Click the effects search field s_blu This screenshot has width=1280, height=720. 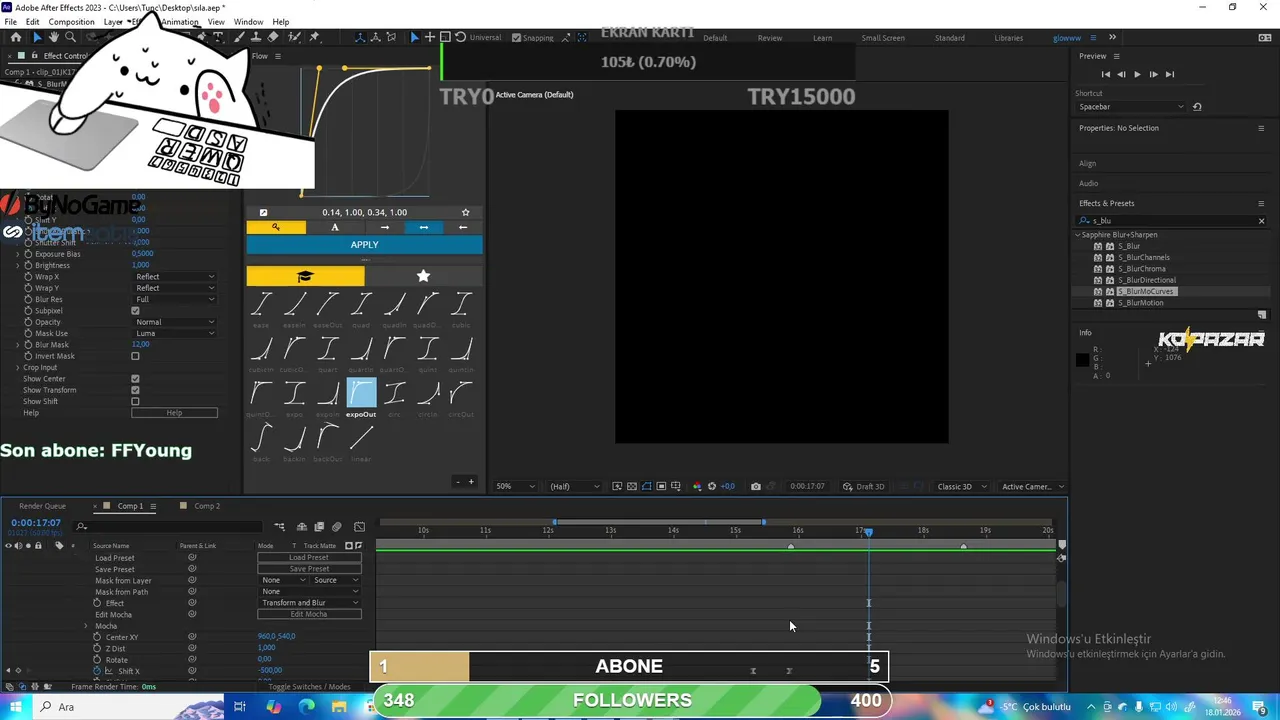(x=1170, y=221)
